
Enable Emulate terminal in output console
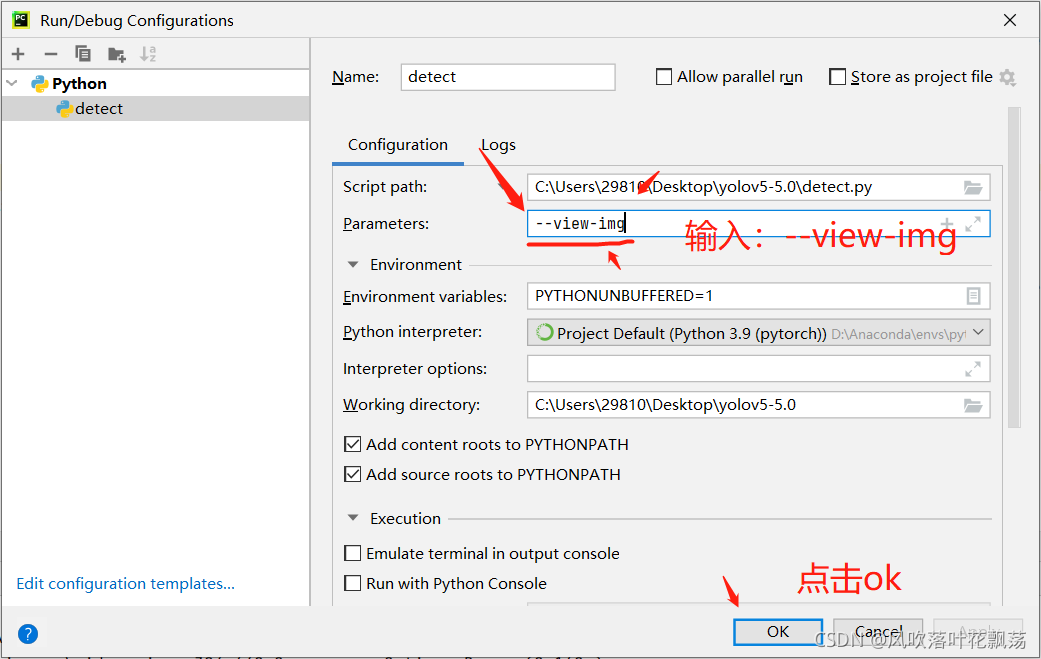[x=353, y=553]
